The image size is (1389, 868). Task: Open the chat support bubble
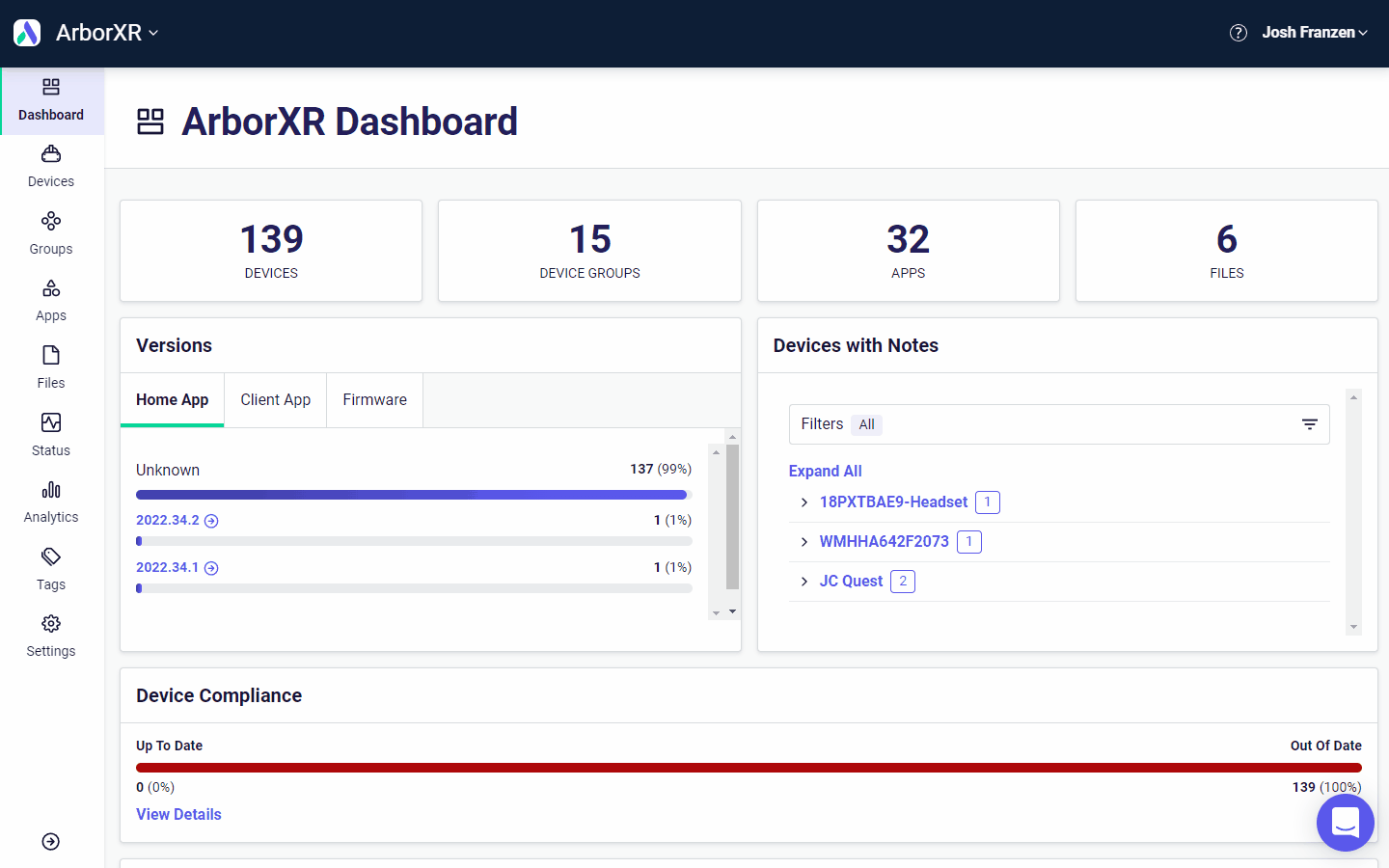(1346, 823)
